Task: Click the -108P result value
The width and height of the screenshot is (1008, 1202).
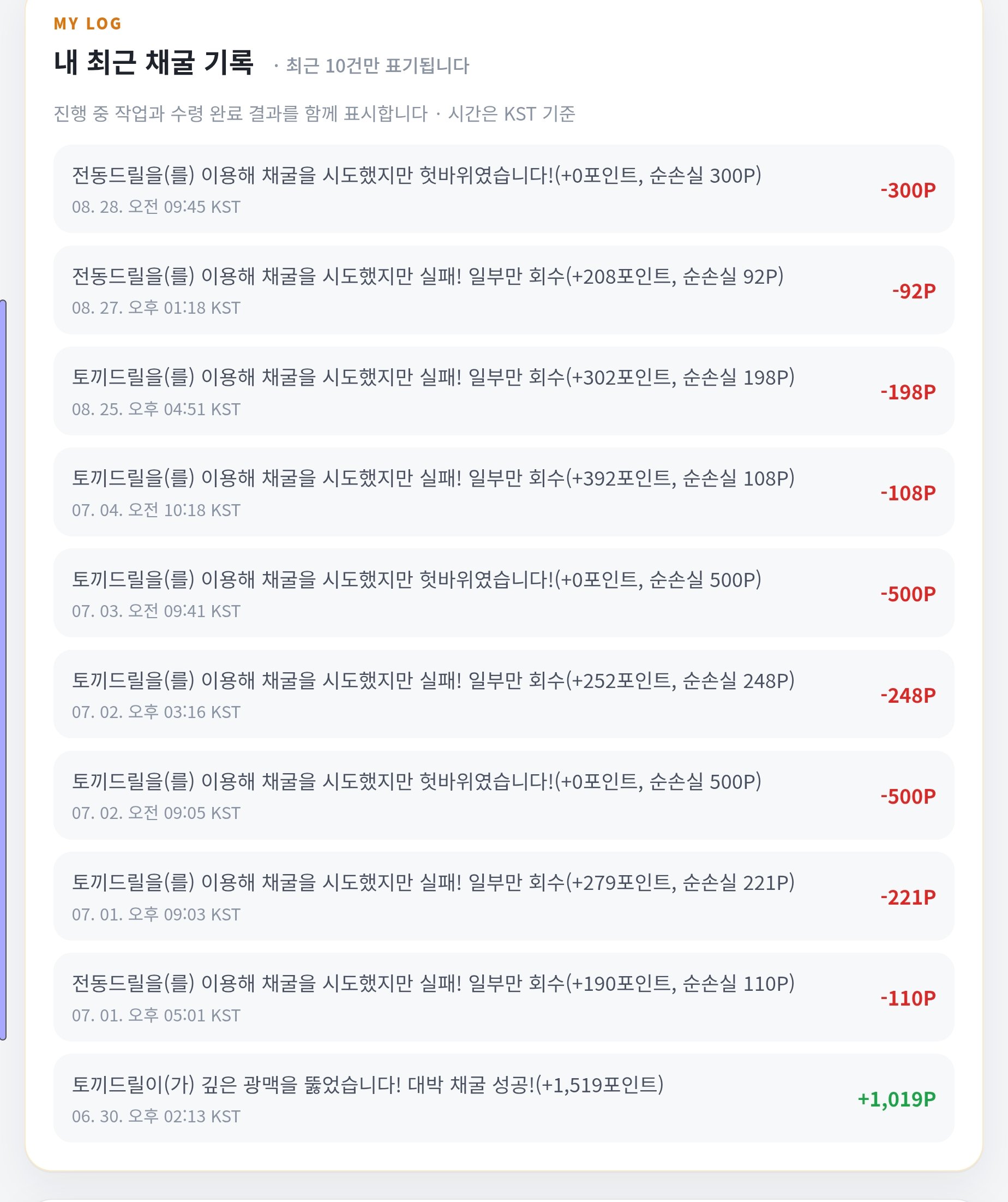Action: [908, 493]
